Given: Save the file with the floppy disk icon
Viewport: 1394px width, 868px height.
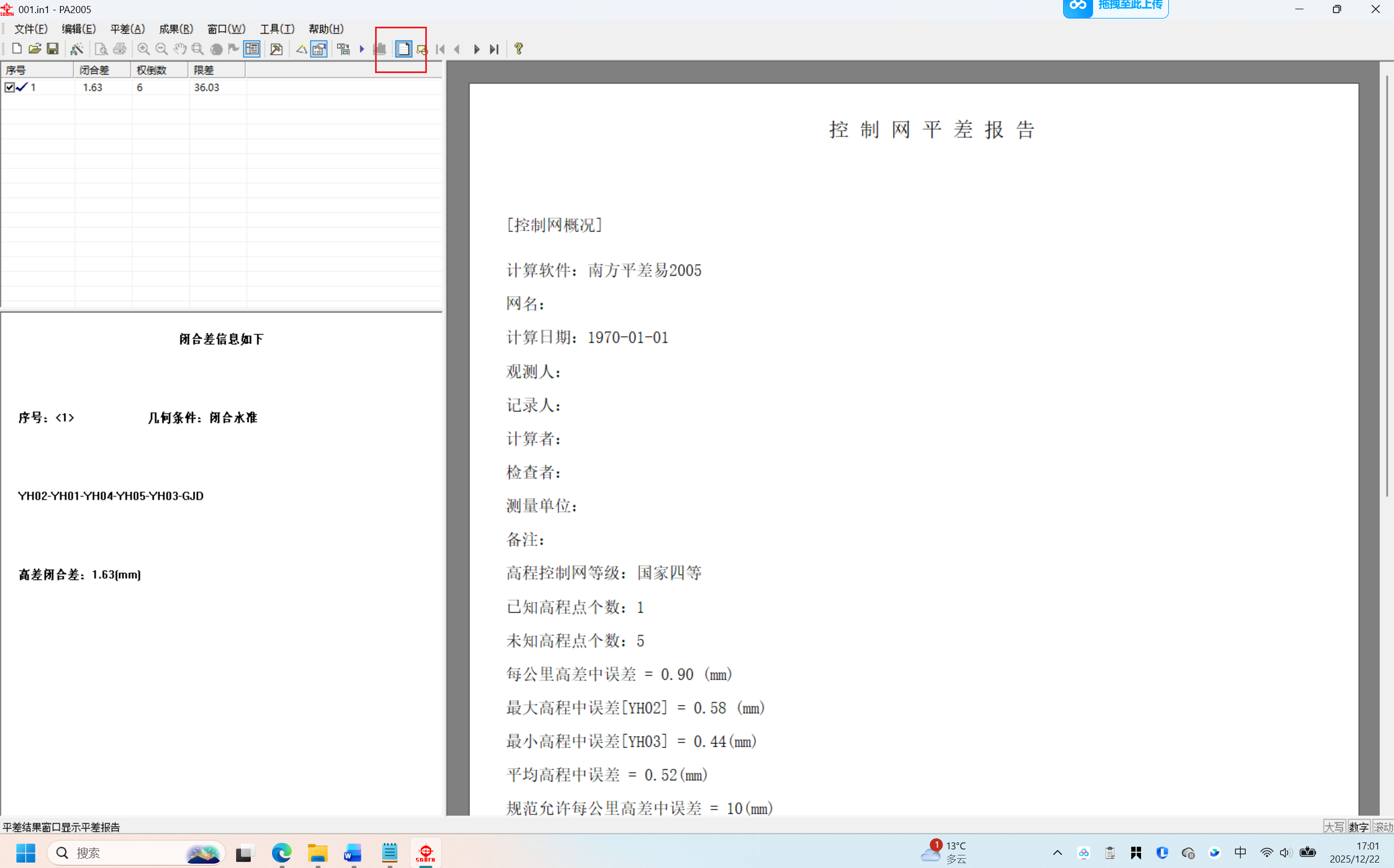Looking at the screenshot, I should coord(53,49).
